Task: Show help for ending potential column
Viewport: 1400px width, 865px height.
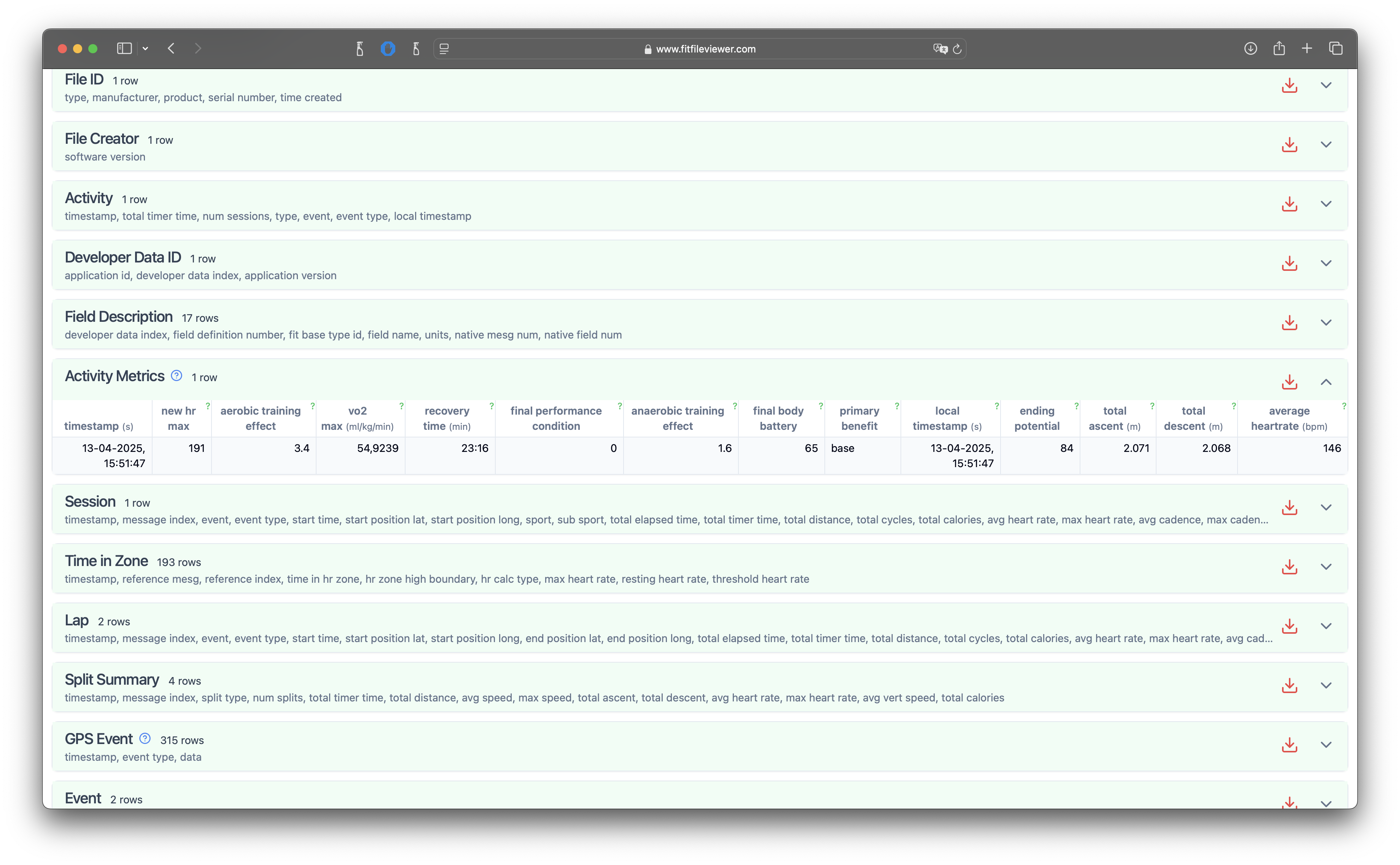Action: 1076,405
